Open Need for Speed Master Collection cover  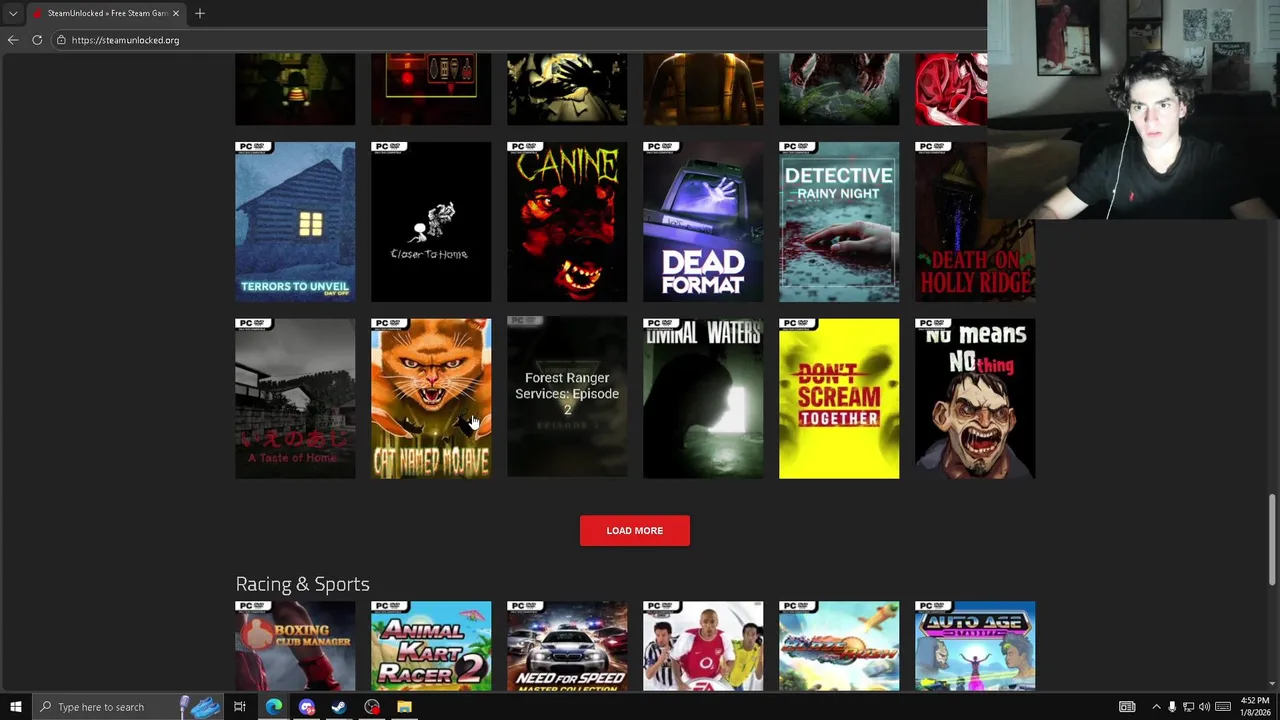coord(567,646)
